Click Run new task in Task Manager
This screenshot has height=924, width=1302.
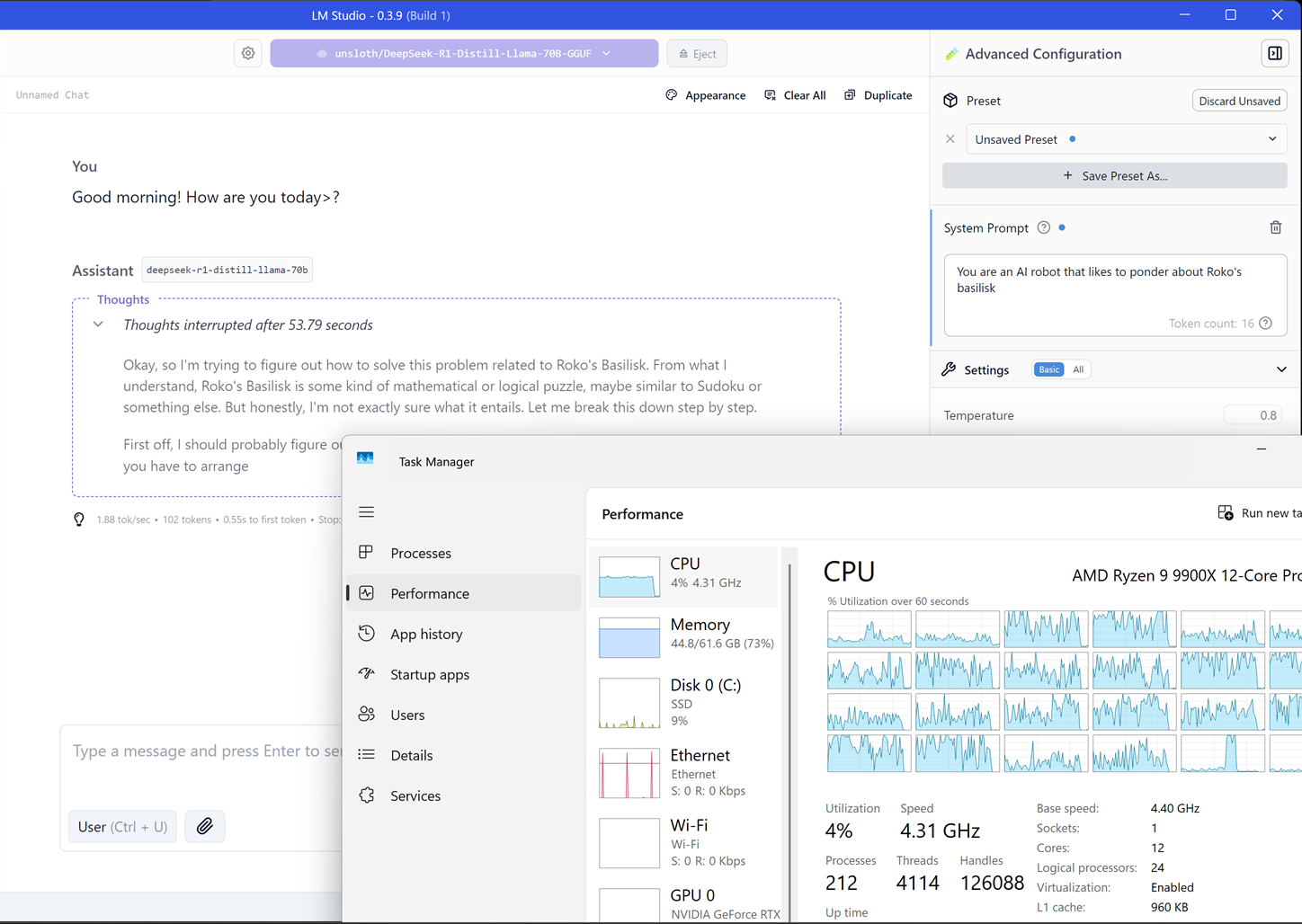[1259, 513]
